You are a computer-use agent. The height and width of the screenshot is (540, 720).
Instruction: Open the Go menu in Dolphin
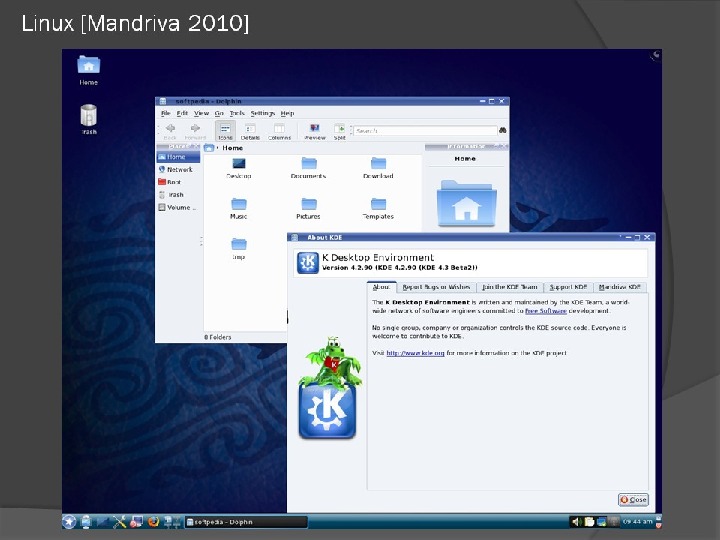219,113
